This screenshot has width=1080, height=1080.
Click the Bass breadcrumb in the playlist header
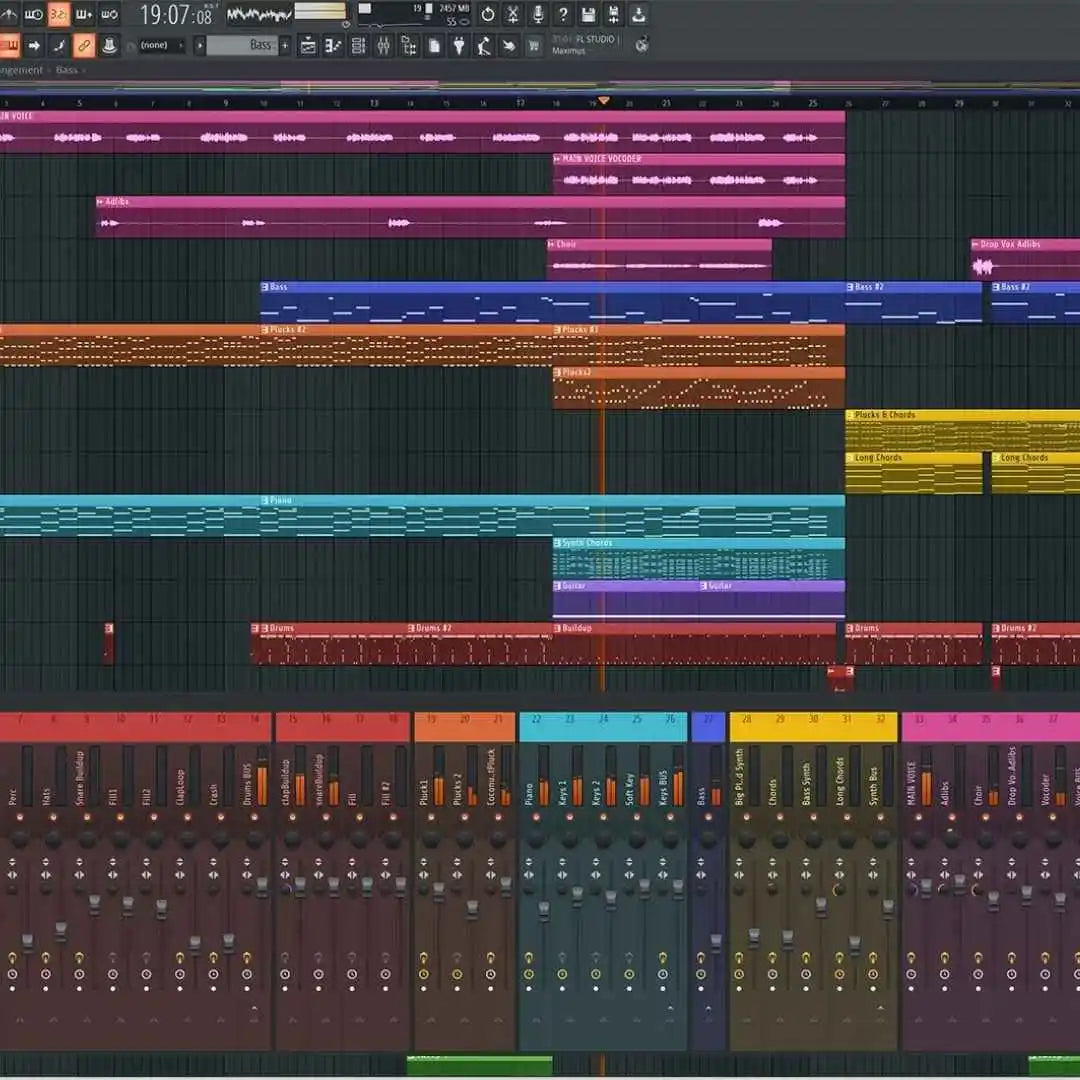click(x=67, y=70)
